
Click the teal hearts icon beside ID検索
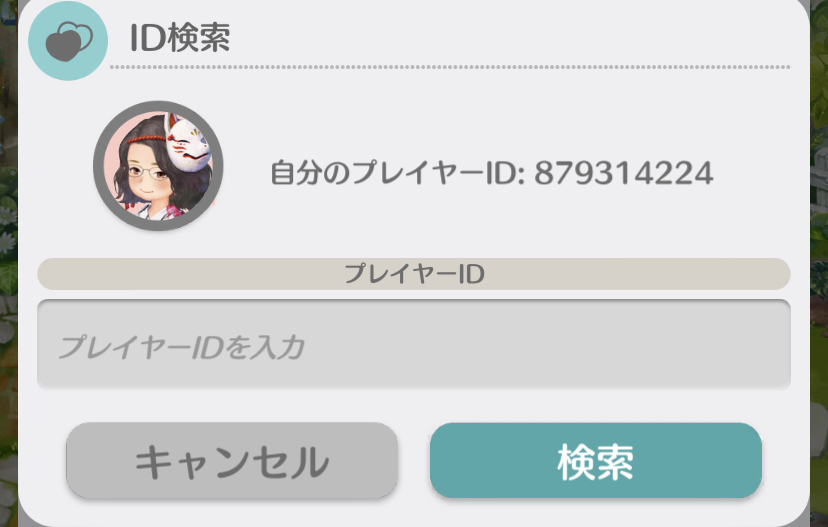[68, 41]
